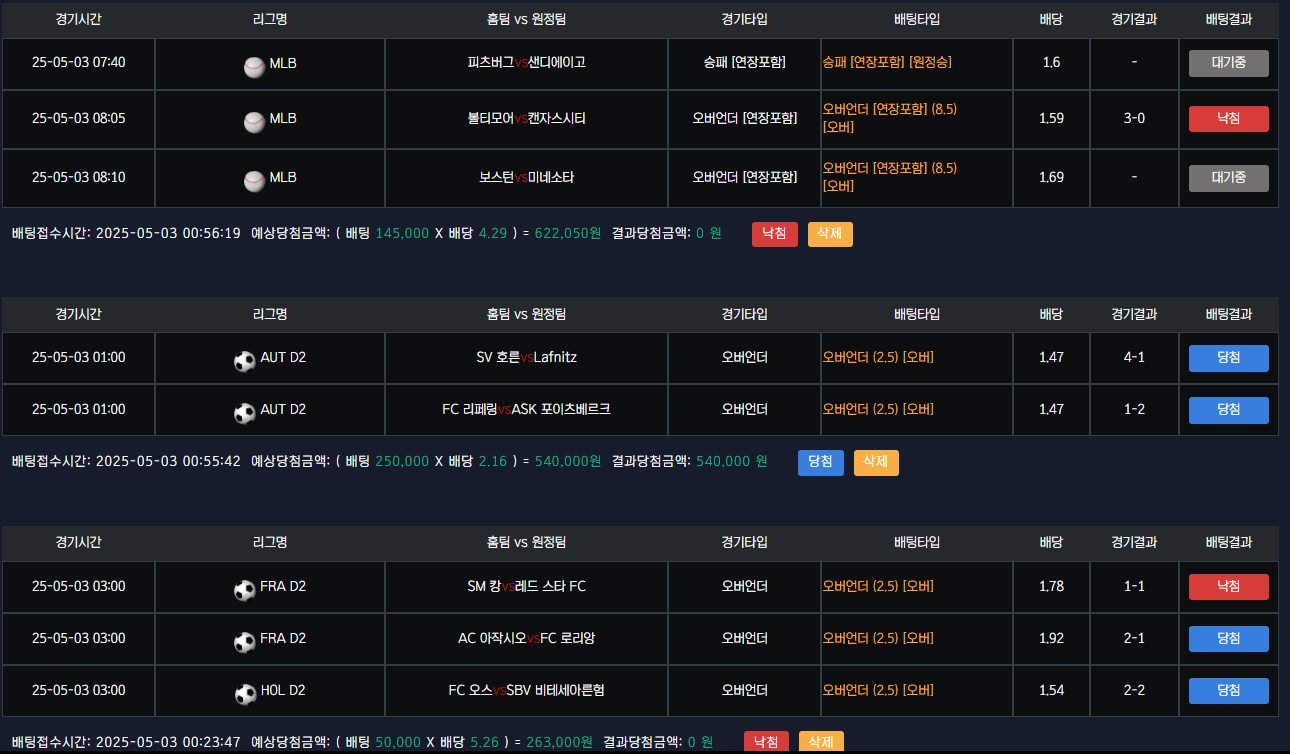
Task: Click the baseball icon in the 보스턴 vs 미네소타 row
Action: click(254, 181)
